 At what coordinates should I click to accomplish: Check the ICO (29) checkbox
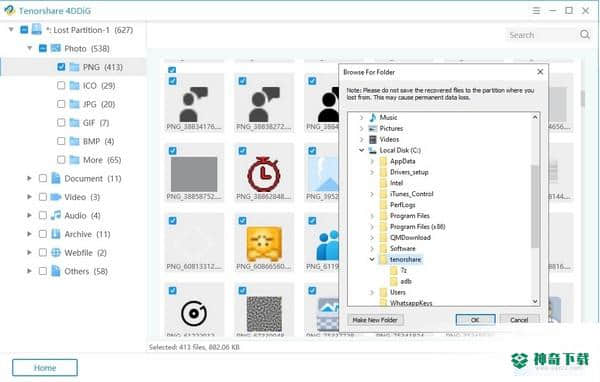pos(61,85)
